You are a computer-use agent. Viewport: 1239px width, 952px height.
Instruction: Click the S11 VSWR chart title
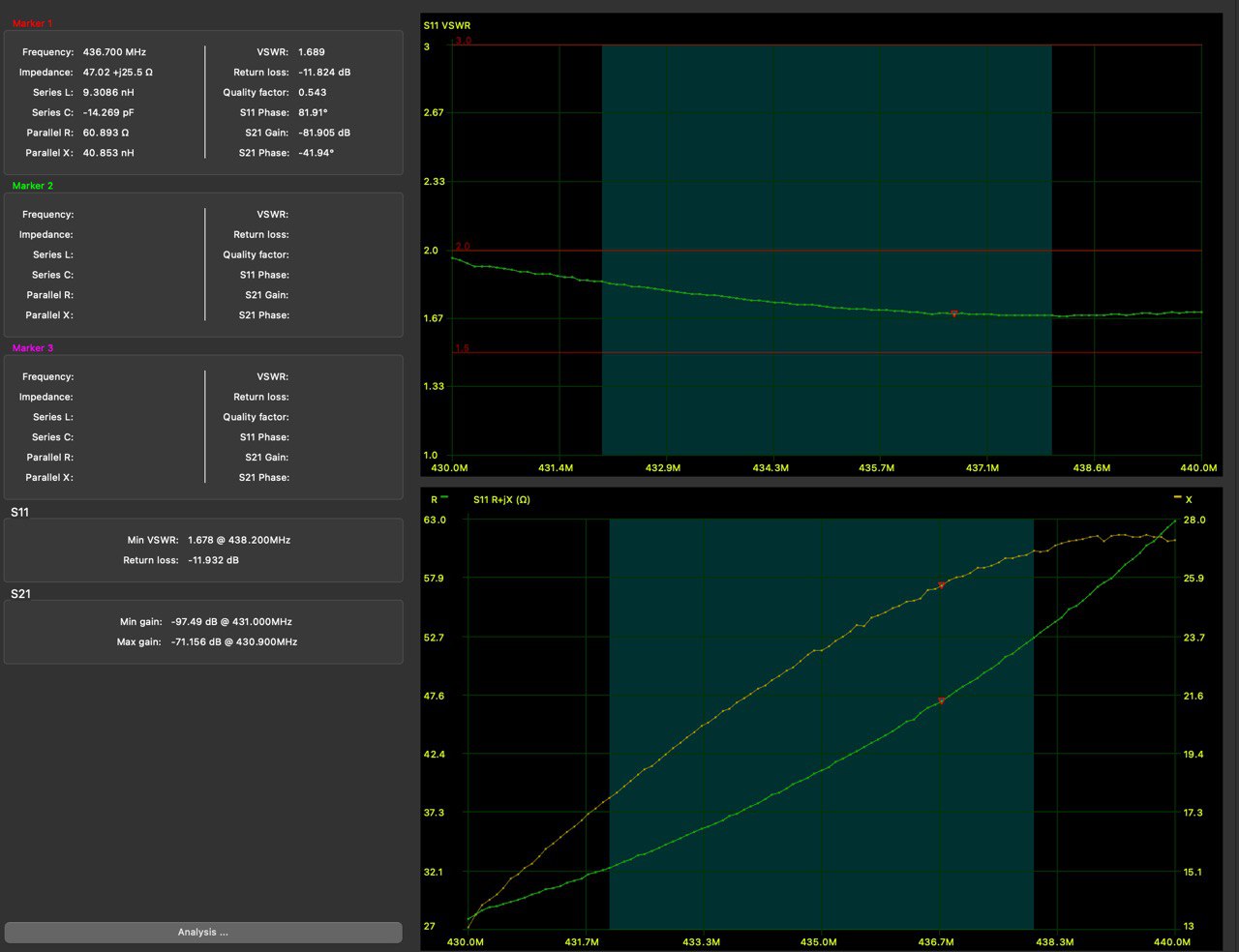[447, 25]
